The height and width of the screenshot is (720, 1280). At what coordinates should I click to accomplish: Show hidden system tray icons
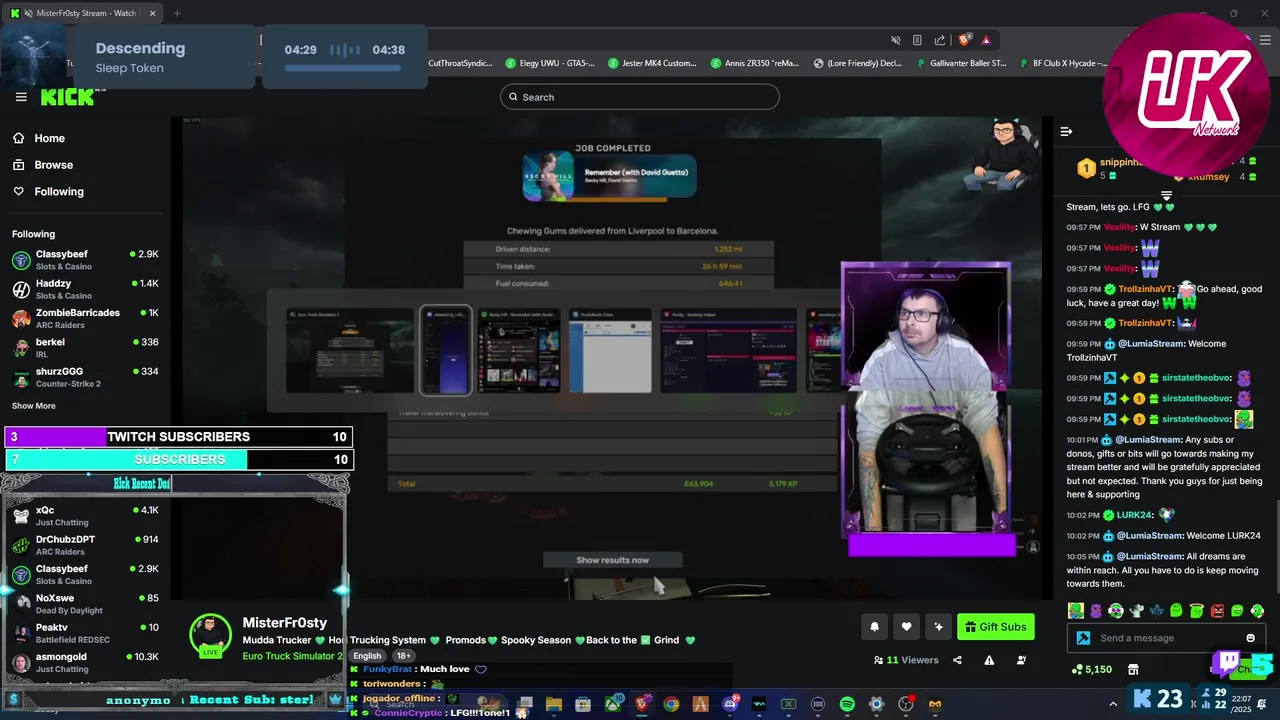click(x=1113, y=704)
